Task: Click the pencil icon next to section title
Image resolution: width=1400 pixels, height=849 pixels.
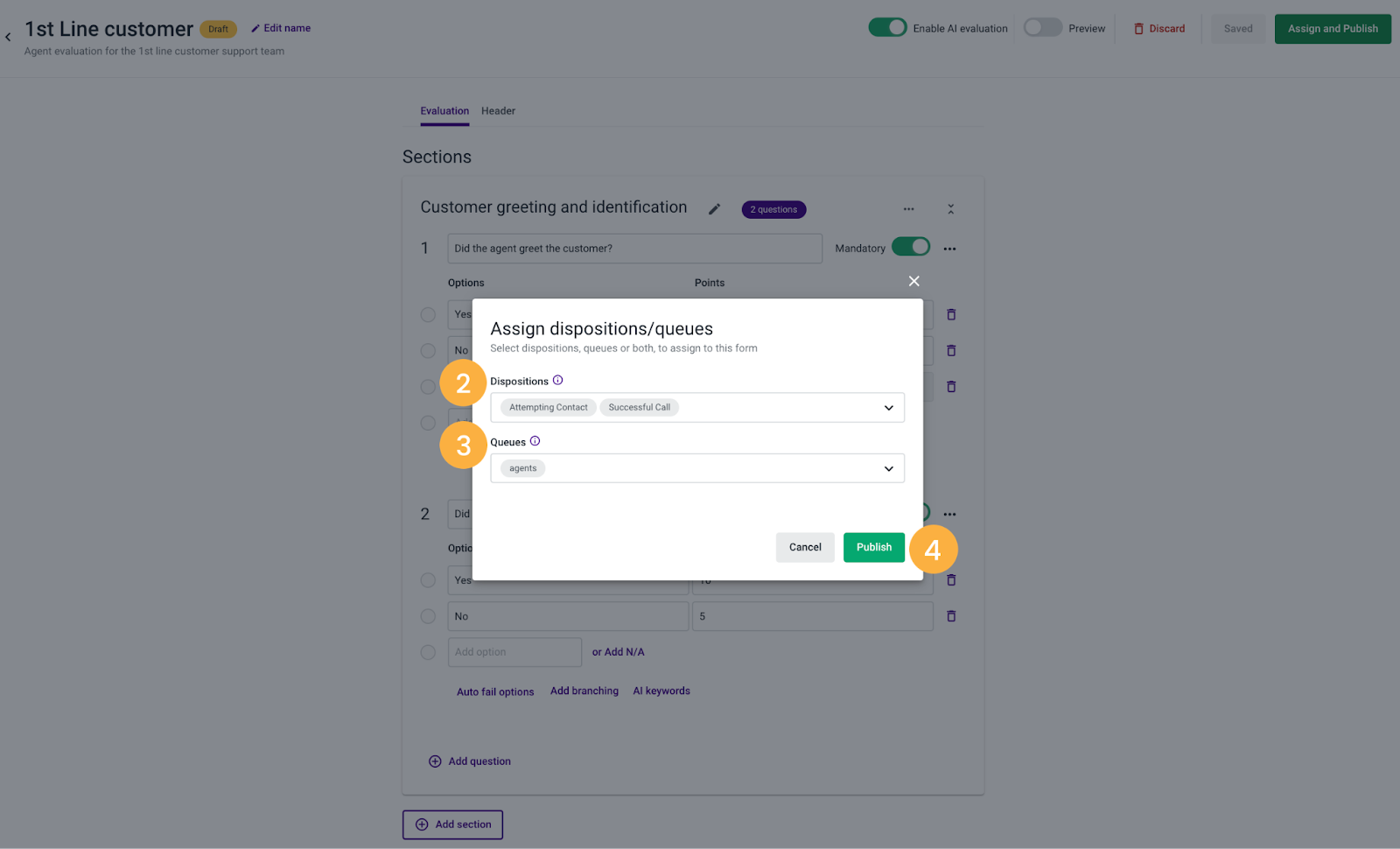Action: 714,209
